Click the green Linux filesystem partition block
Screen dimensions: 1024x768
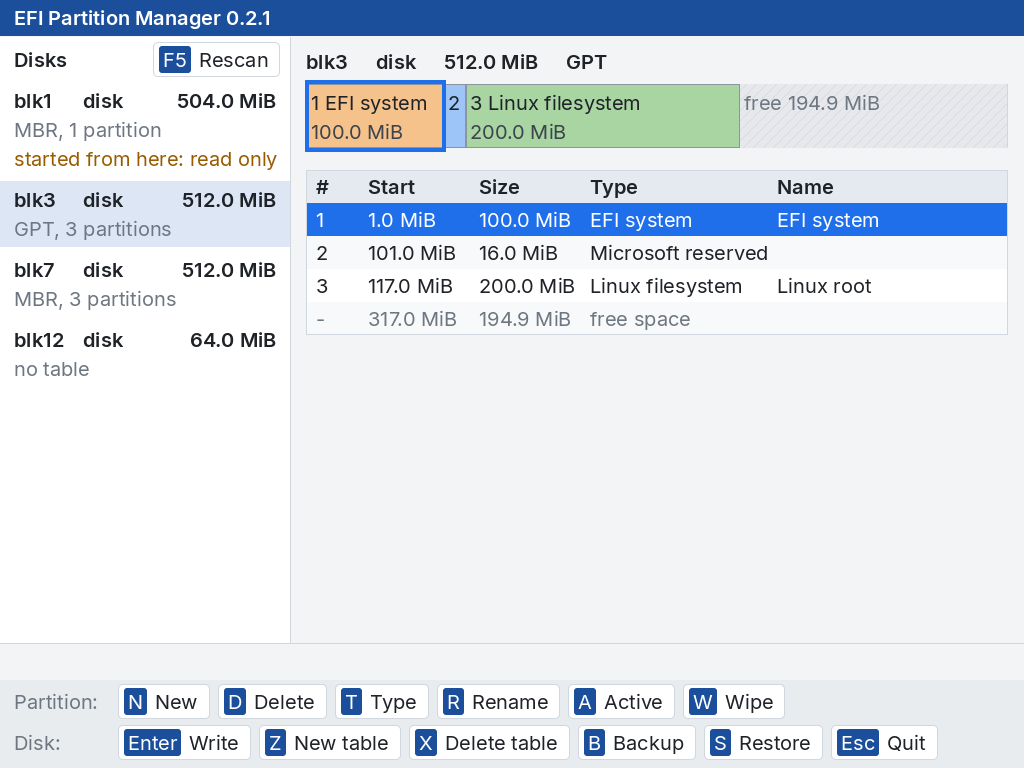(x=603, y=116)
